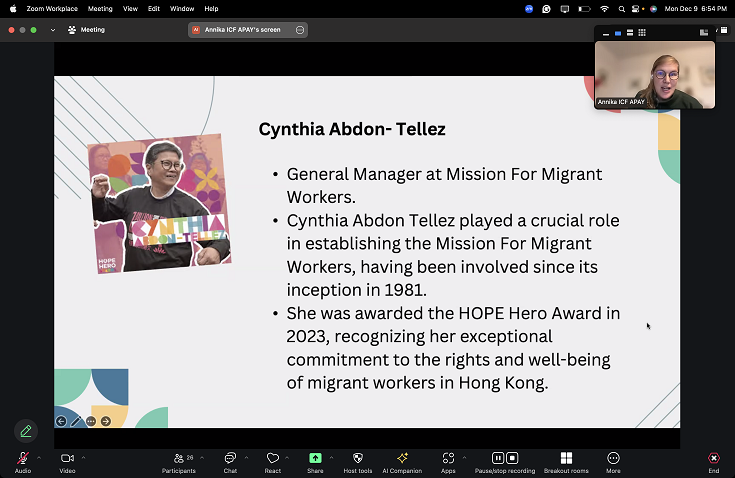Open Breakout rooms
The width and height of the screenshot is (735, 478).
pyautogui.click(x=566, y=462)
